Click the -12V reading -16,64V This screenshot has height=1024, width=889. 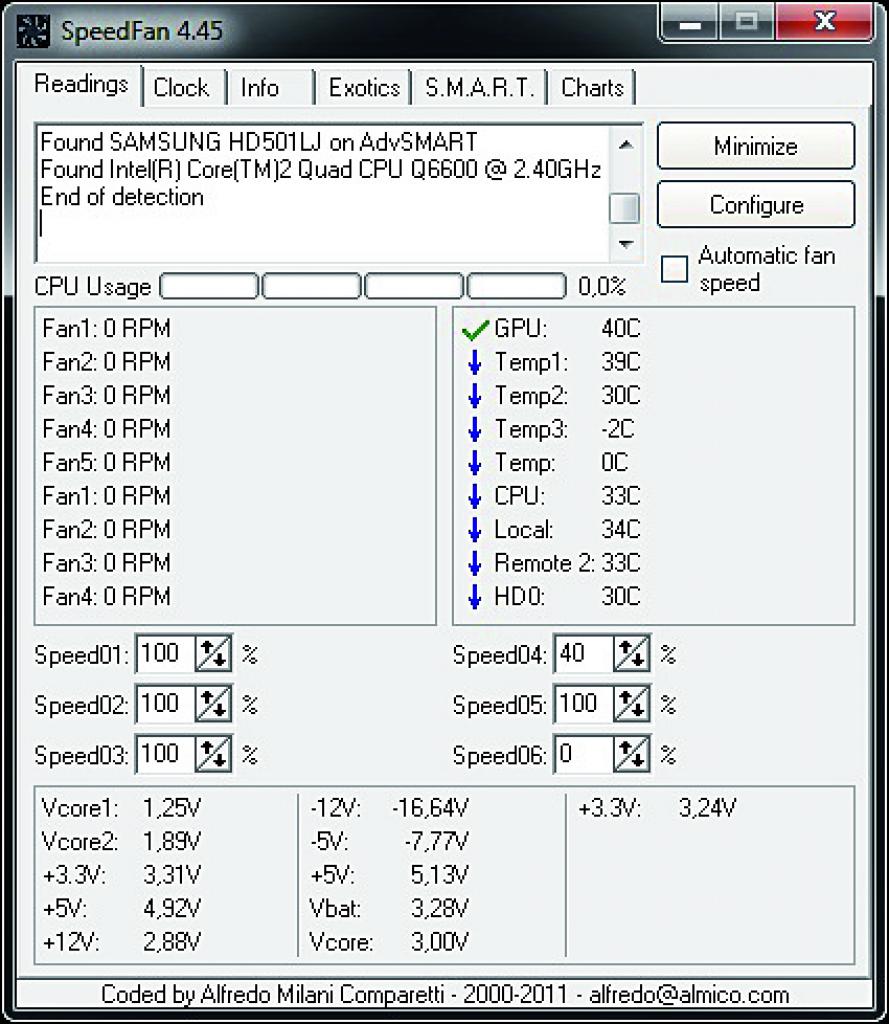point(430,808)
